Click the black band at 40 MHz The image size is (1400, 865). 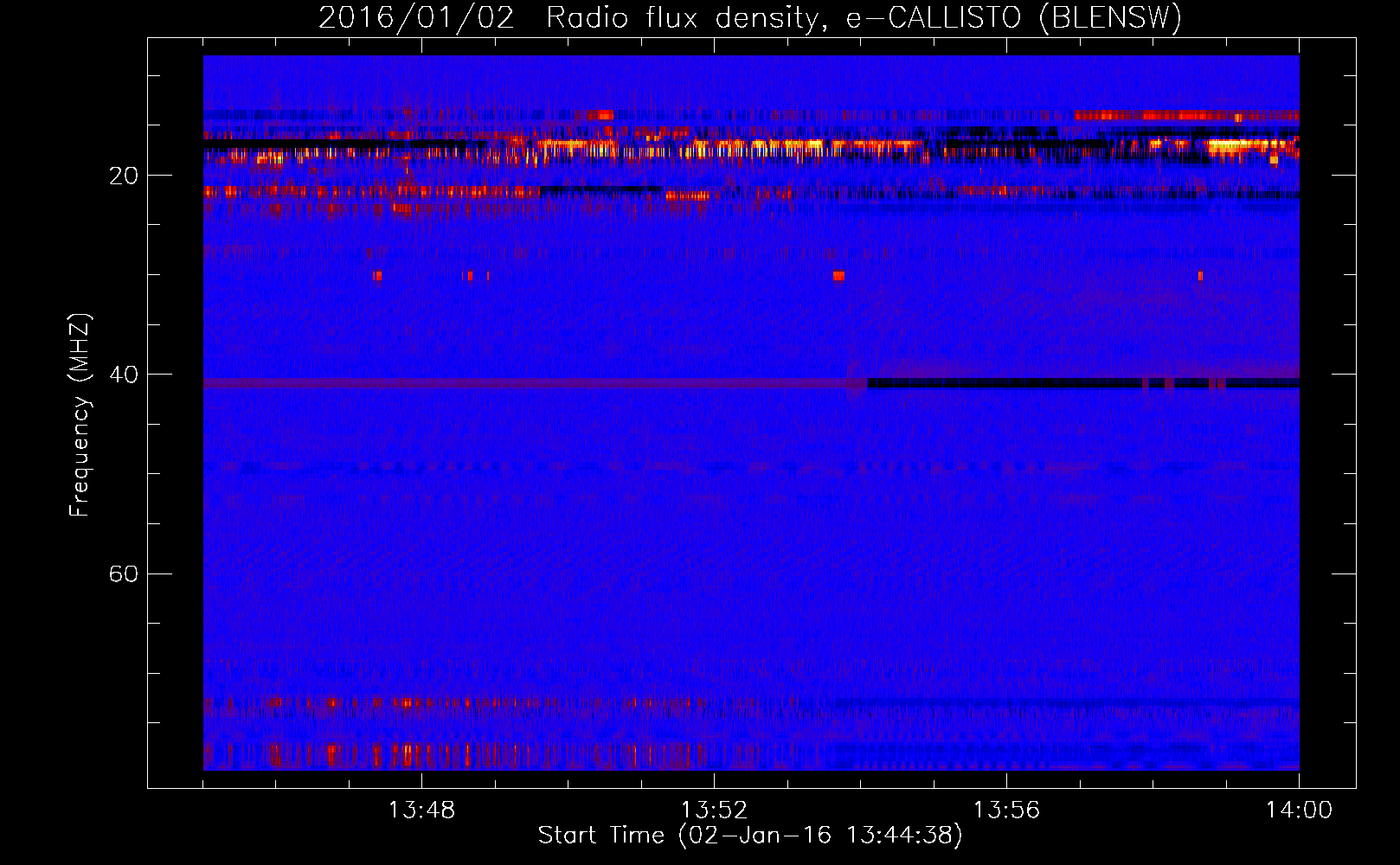[x=1083, y=383]
